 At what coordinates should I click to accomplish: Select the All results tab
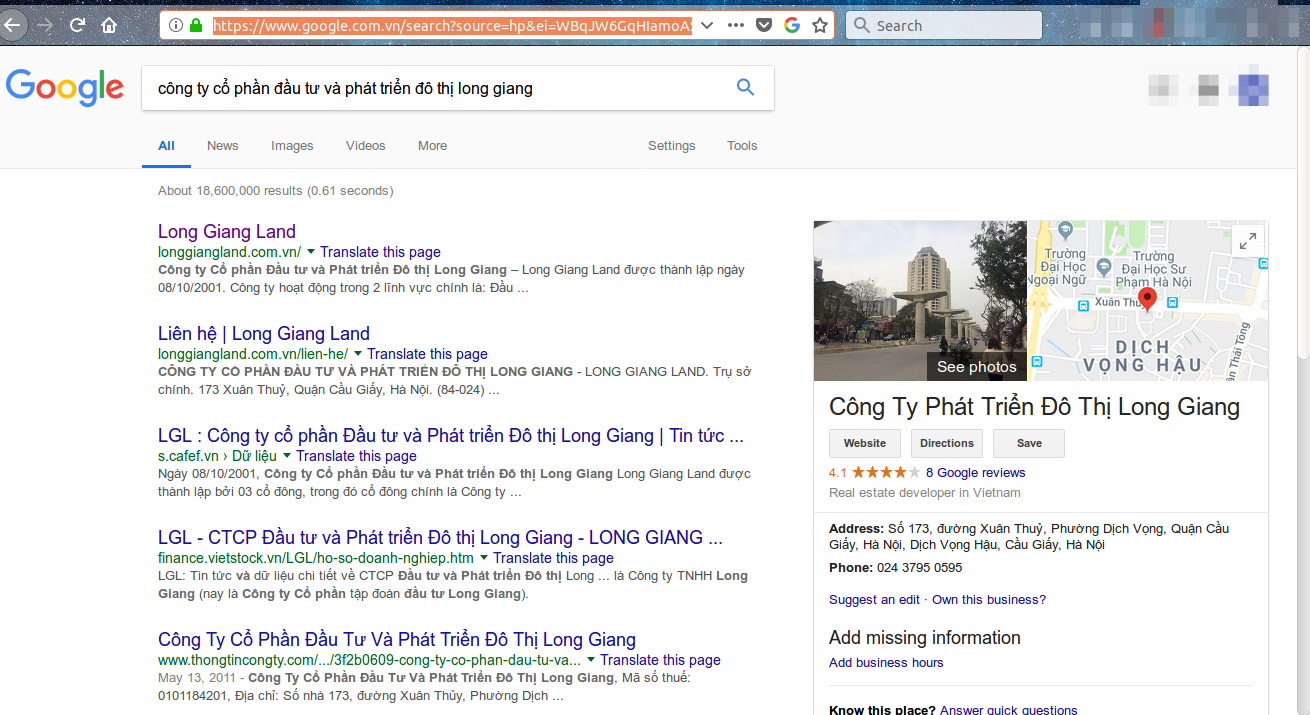[166, 146]
